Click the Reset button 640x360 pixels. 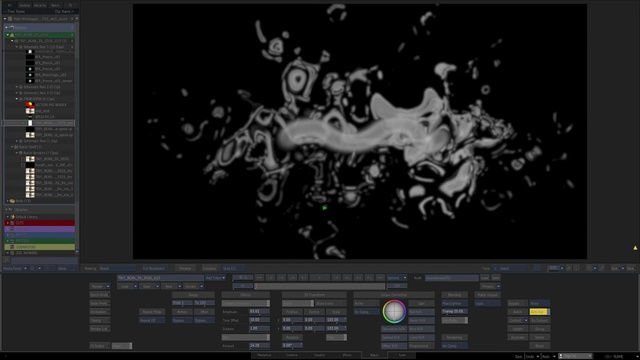pos(540,346)
